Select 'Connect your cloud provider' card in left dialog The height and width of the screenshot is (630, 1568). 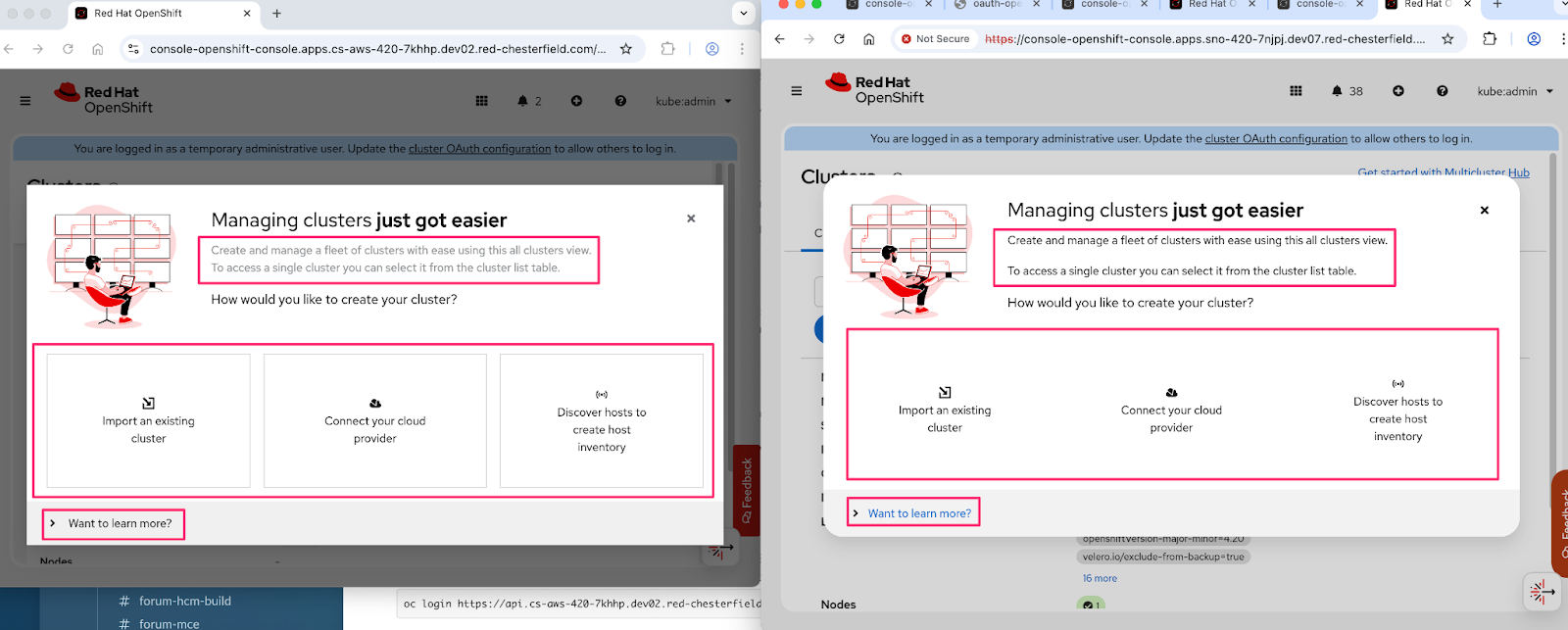coord(375,420)
